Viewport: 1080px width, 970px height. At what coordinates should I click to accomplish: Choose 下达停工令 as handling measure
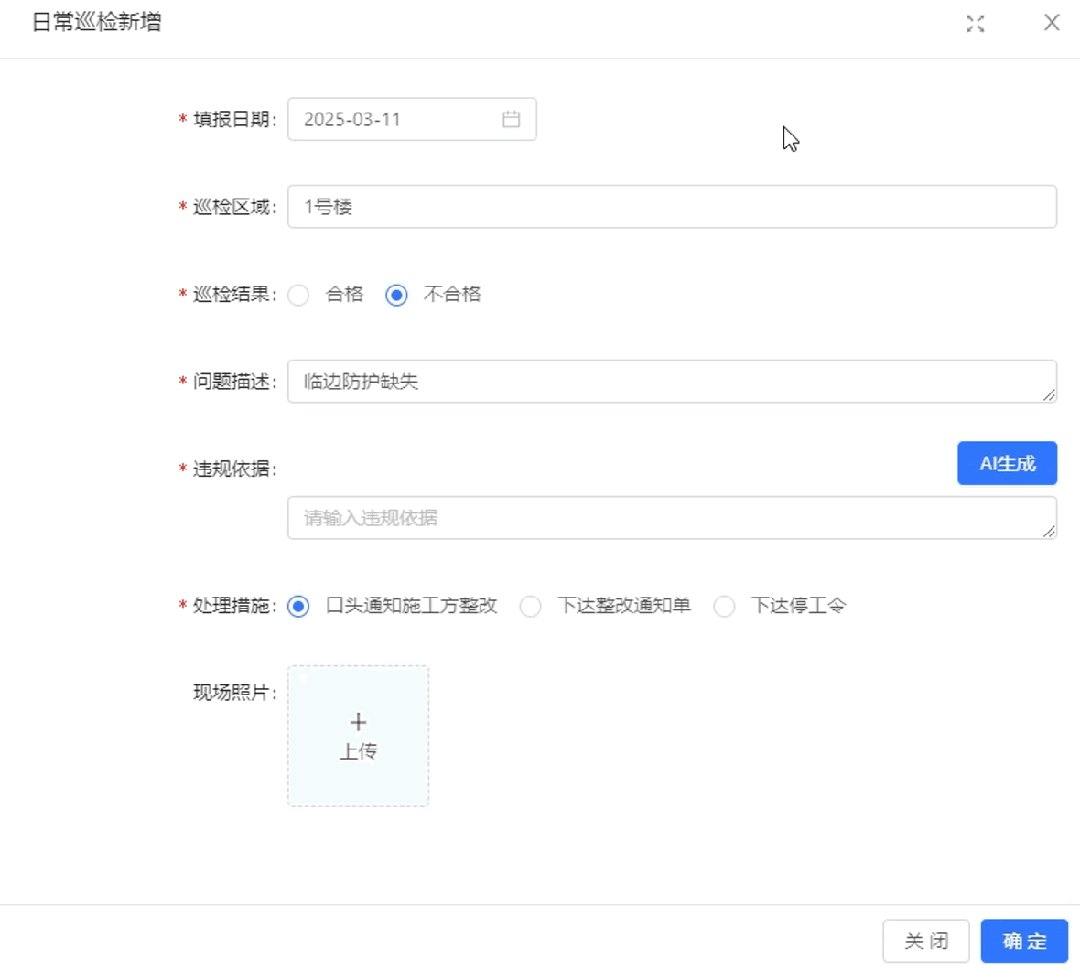(724, 605)
